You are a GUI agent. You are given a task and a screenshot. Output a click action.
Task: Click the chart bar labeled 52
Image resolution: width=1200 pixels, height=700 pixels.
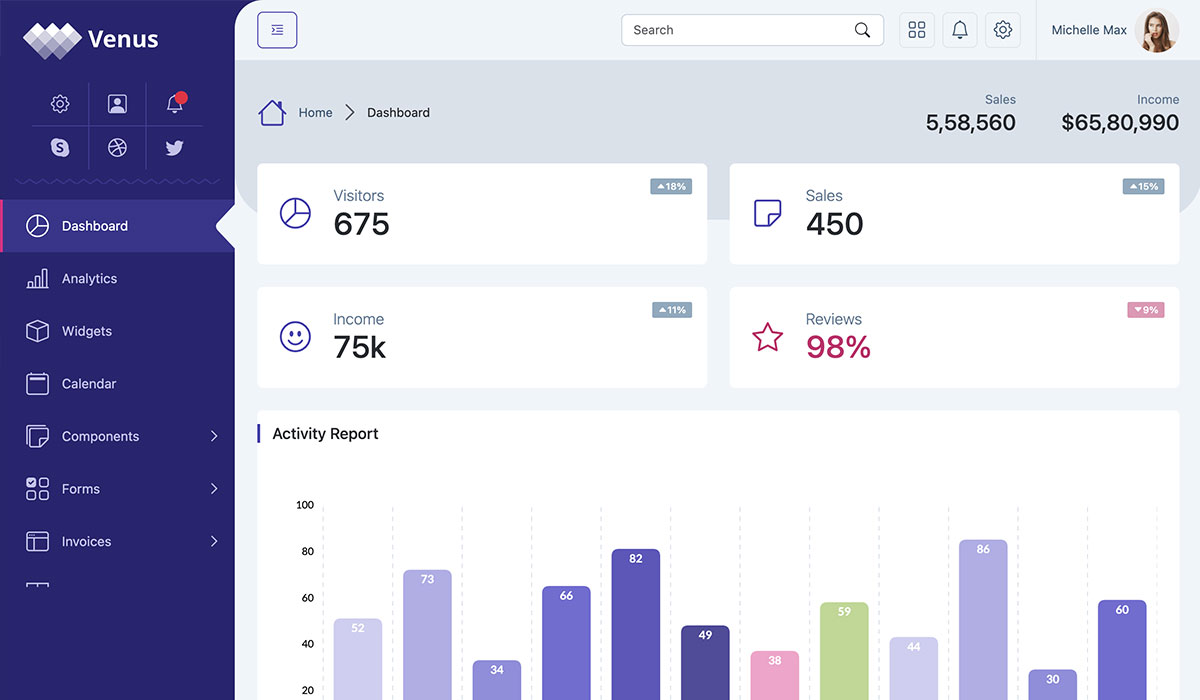(358, 659)
